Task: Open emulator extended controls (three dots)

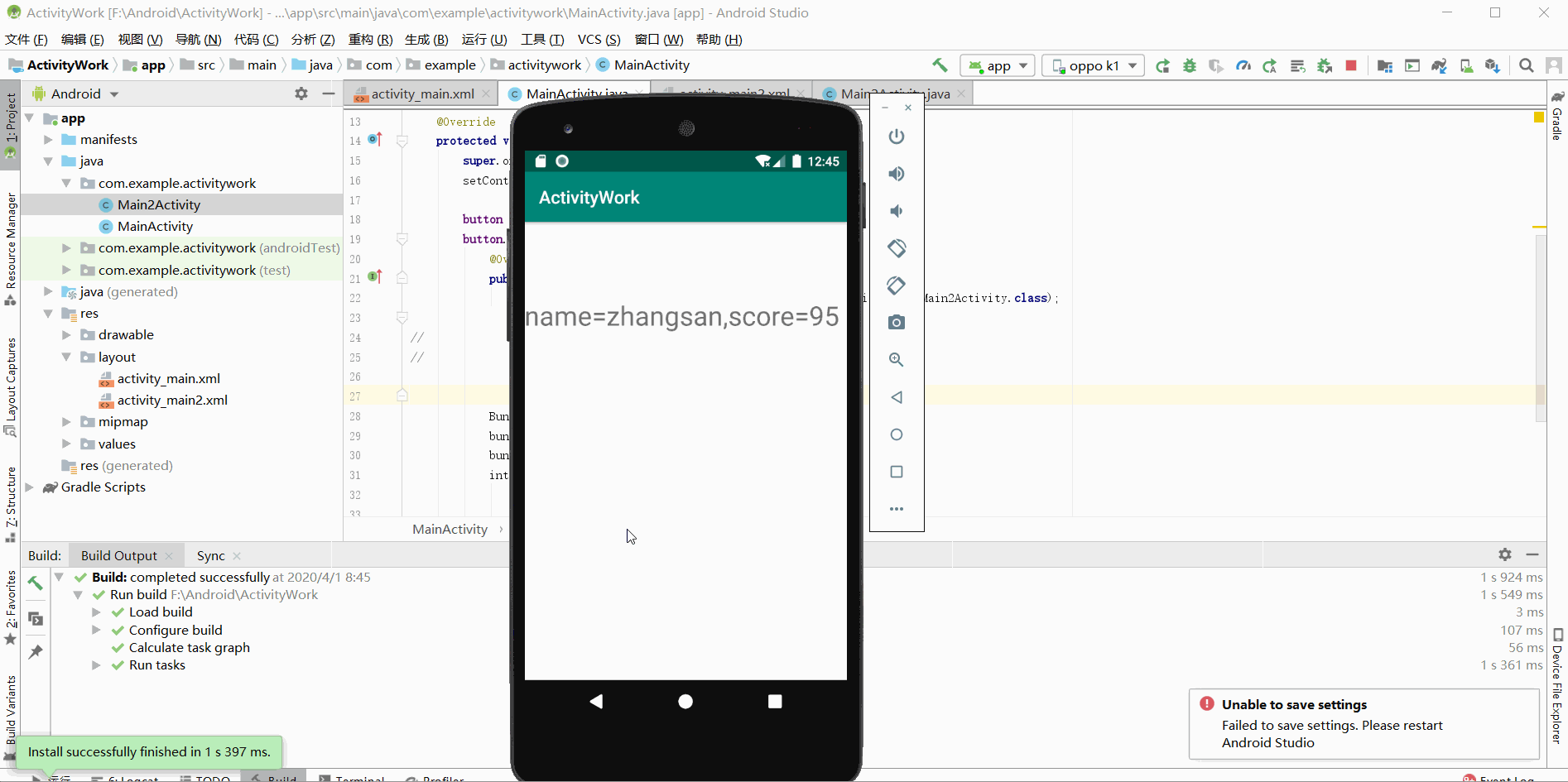Action: pyautogui.click(x=897, y=509)
